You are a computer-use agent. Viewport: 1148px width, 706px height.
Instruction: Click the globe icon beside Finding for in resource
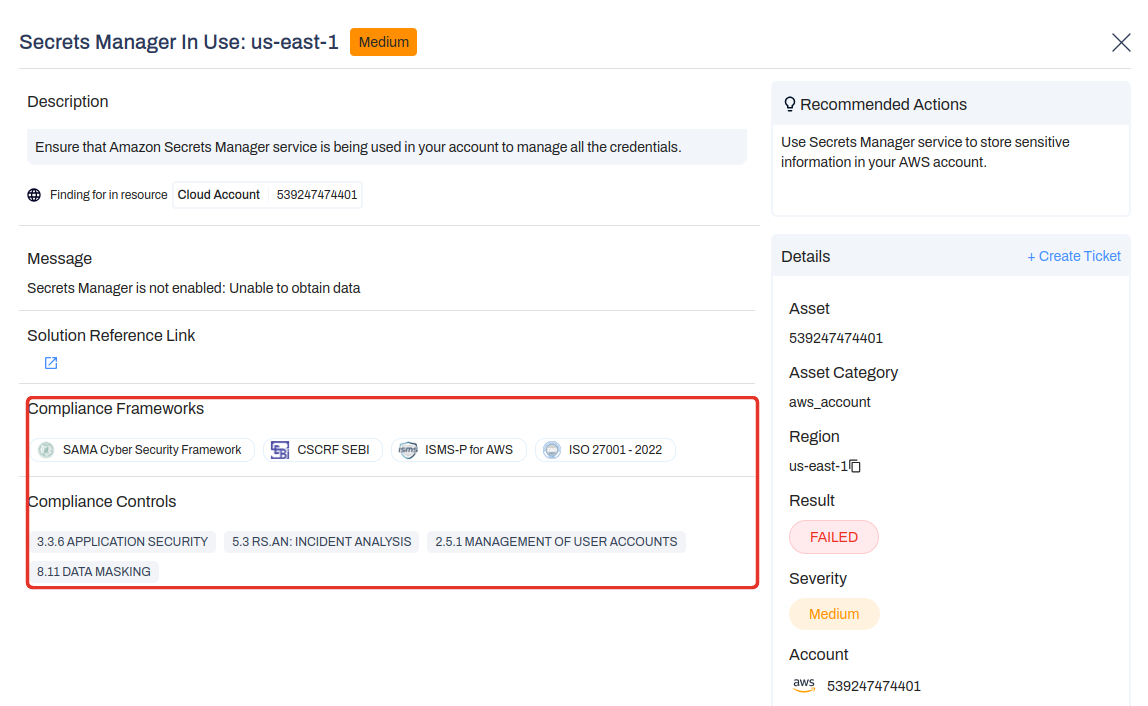(x=34, y=195)
